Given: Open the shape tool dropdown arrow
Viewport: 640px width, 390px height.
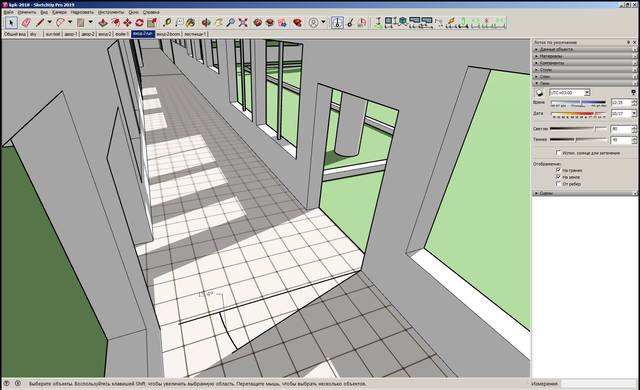Looking at the screenshot, I should (x=90, y=22).
